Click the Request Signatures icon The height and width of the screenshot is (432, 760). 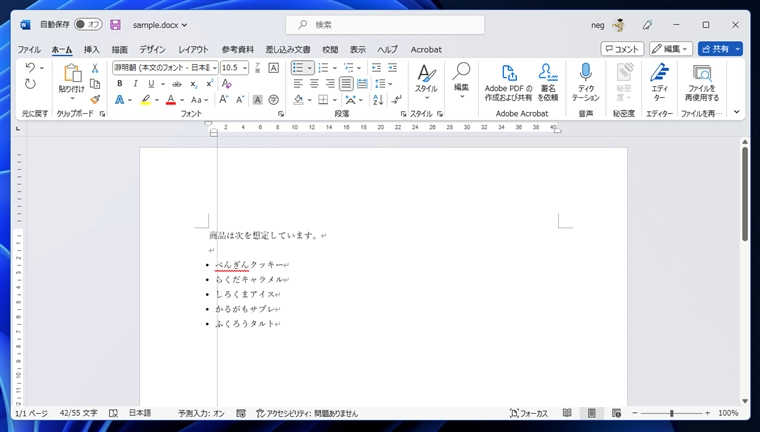click(548, 72)
